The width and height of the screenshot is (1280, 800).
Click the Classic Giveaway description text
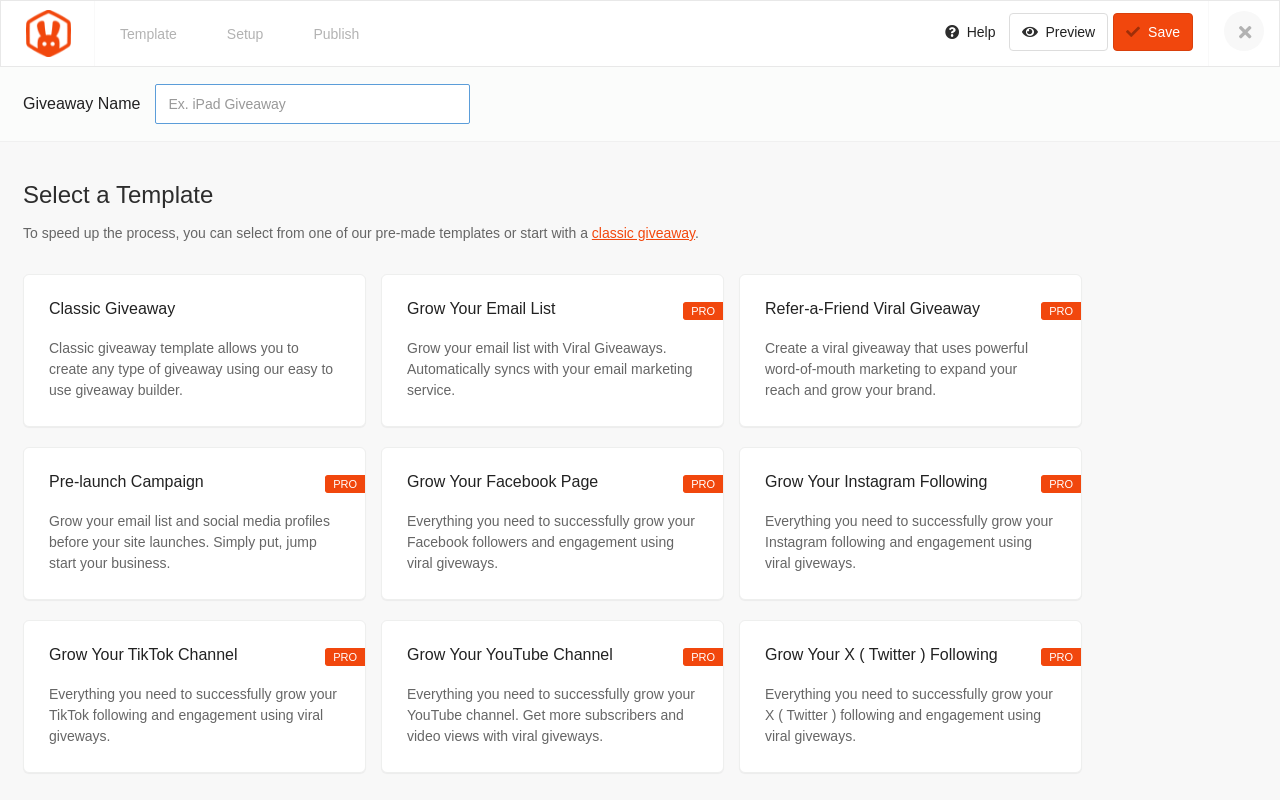click(x=191, y=369)
